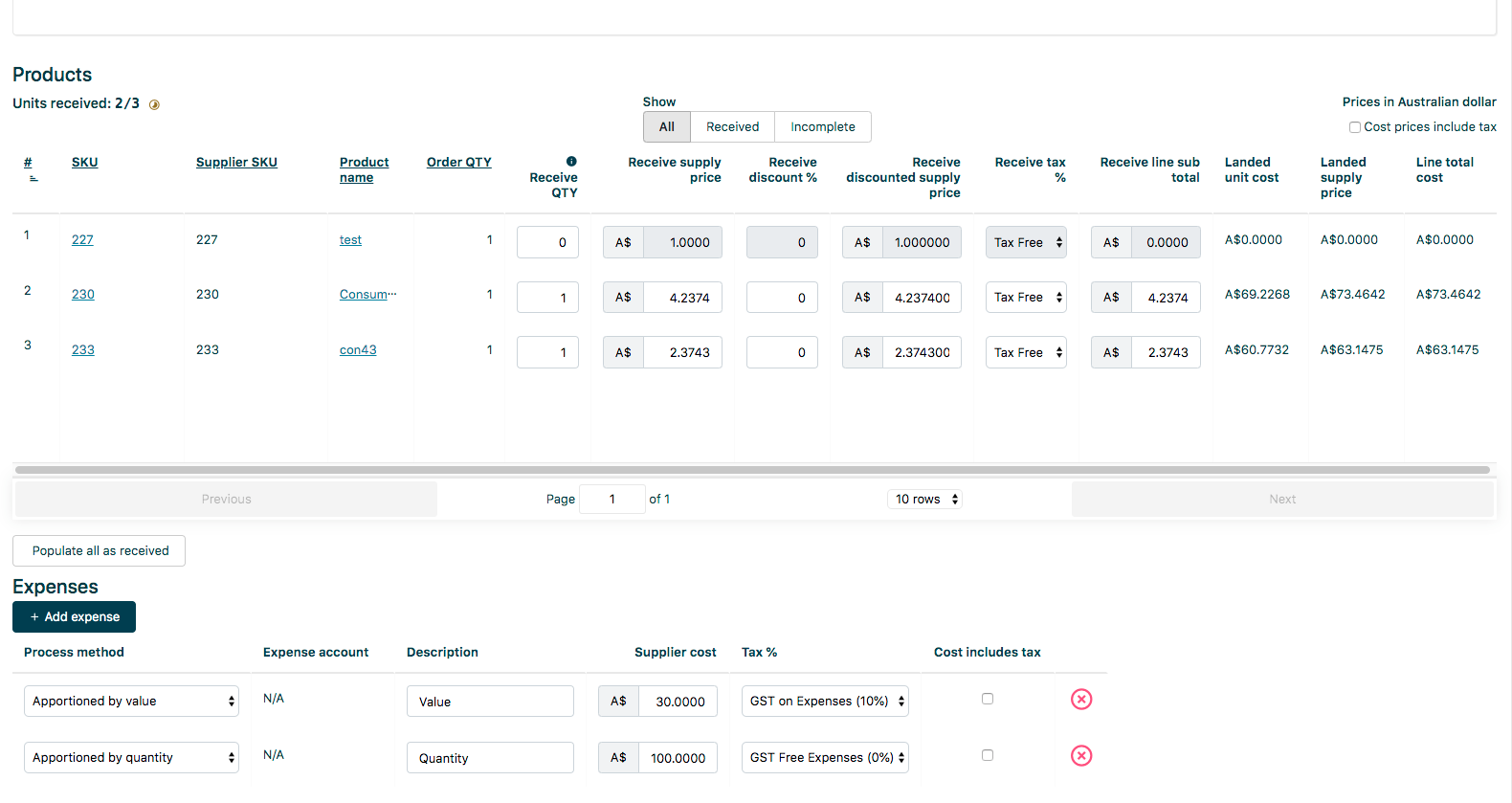Click the sort icon under # column
Screen dimensions: 1512x803
pyautogui.click(x=33, y=178)
